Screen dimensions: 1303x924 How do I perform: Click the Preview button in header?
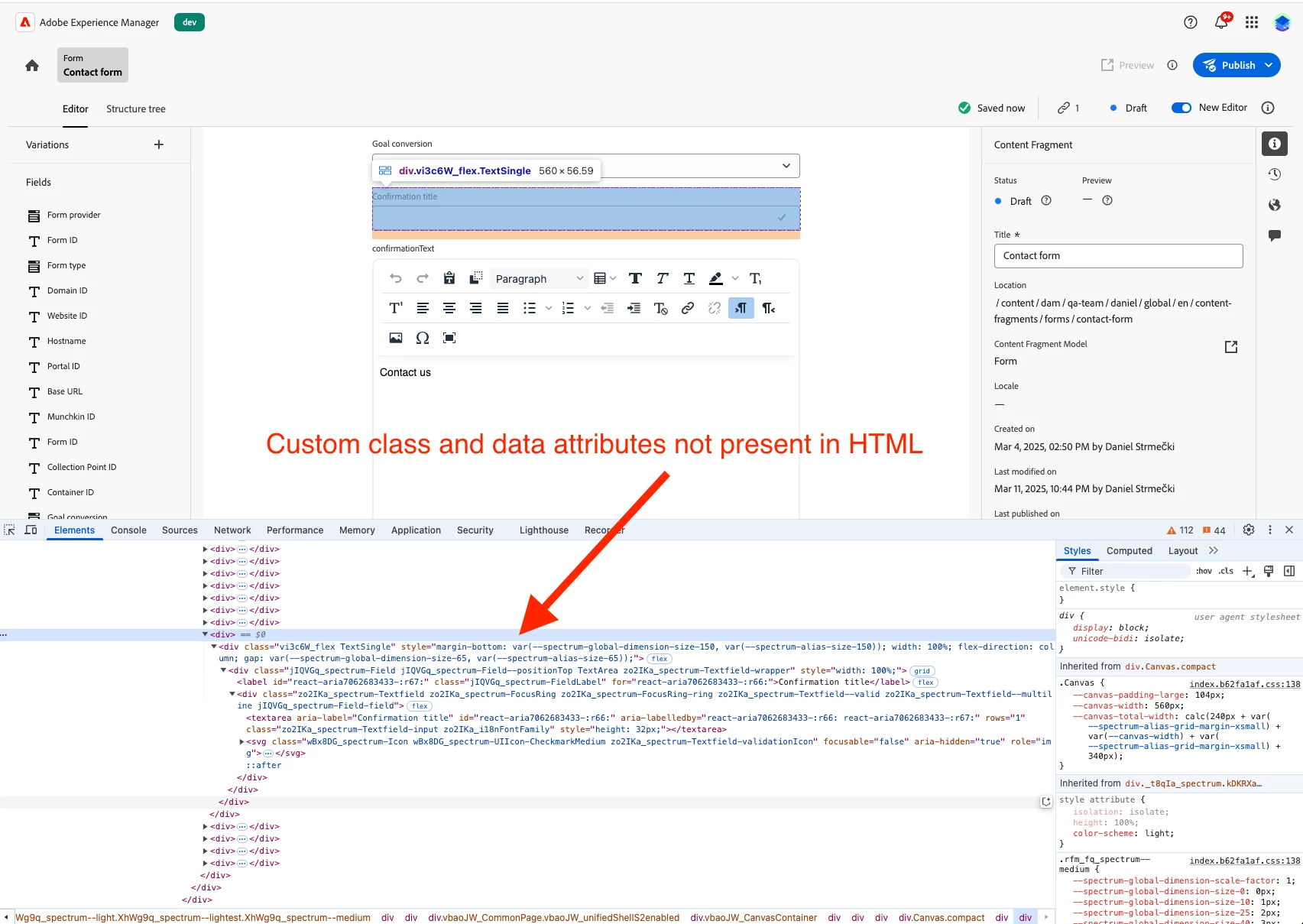coord(1127,65)
